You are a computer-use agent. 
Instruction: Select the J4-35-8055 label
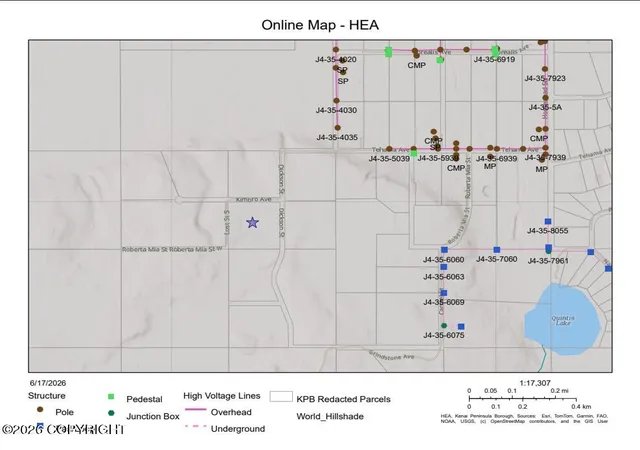pos(548,231)
